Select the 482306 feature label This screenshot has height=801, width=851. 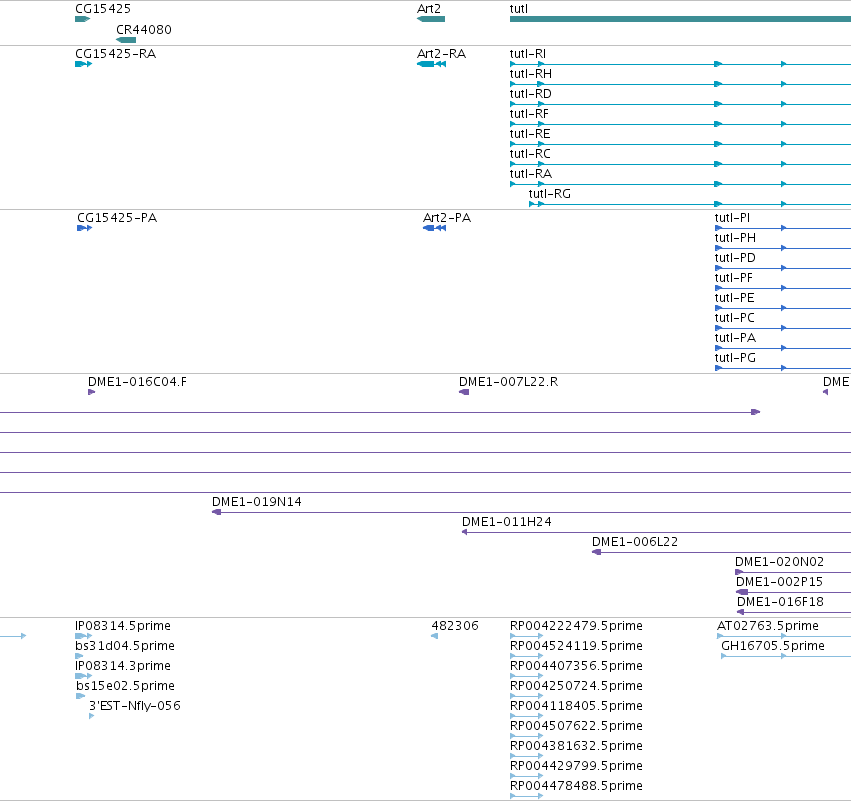(x=455, y=627)
